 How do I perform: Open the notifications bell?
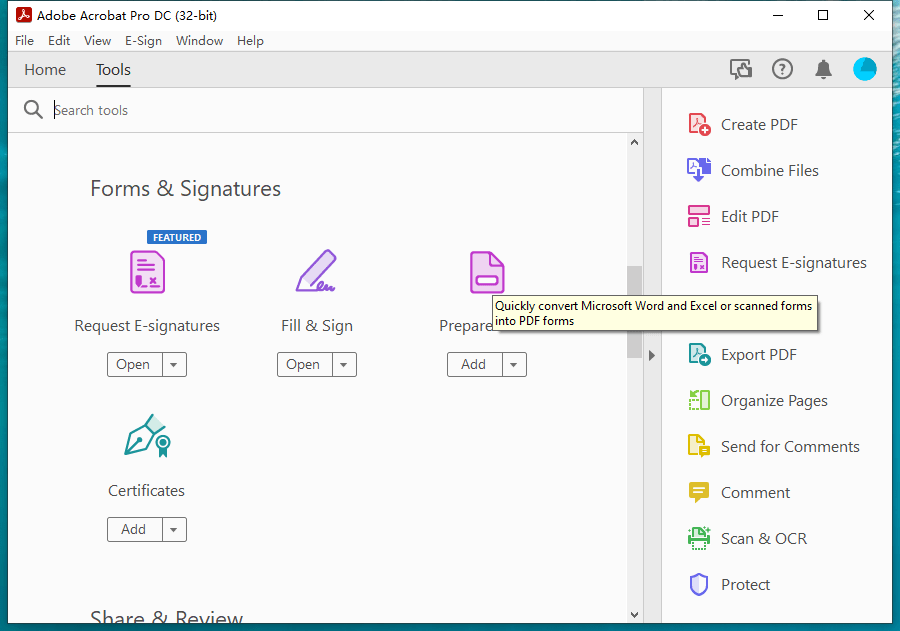(824, 69)
